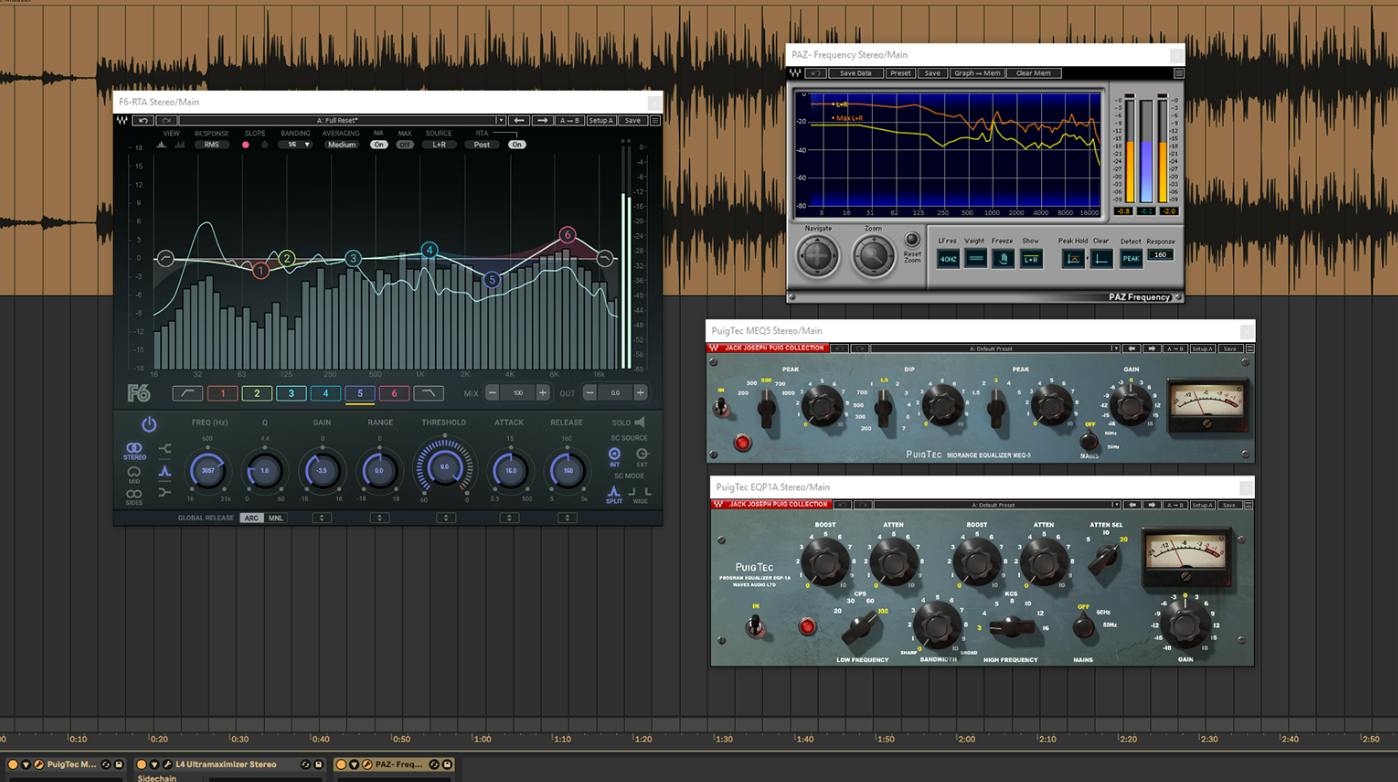Select the low-cut filter band button in F6

tap(187, 393)
